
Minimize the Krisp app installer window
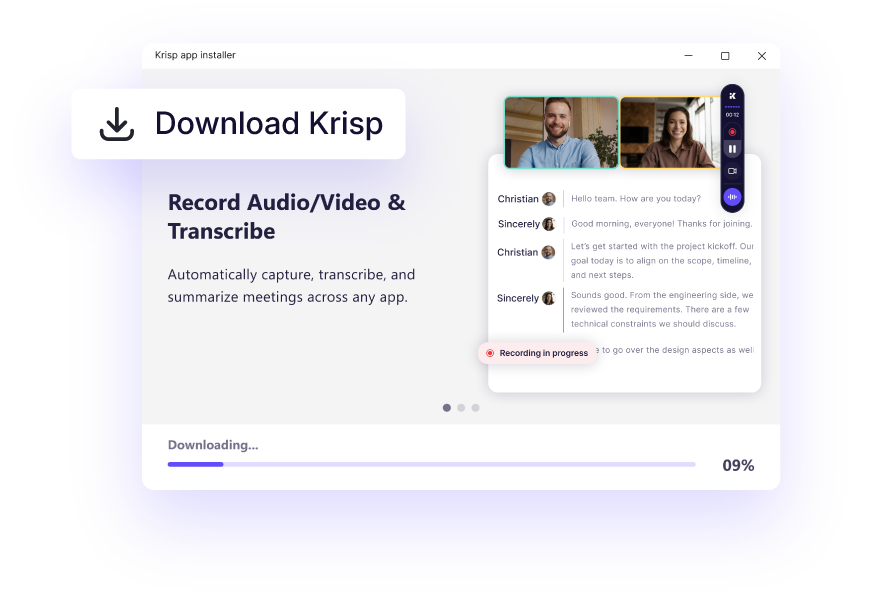tap(689, 56)
